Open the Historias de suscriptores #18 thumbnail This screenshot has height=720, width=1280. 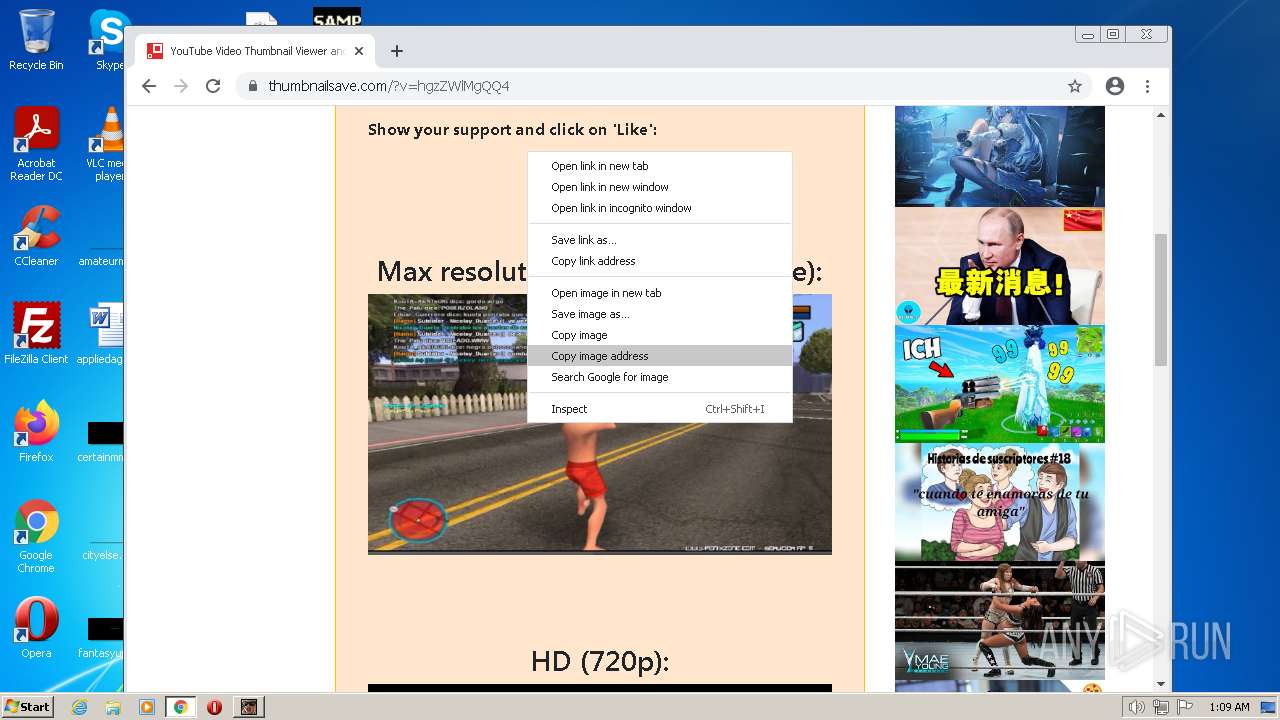click(x=1000, y=503)
